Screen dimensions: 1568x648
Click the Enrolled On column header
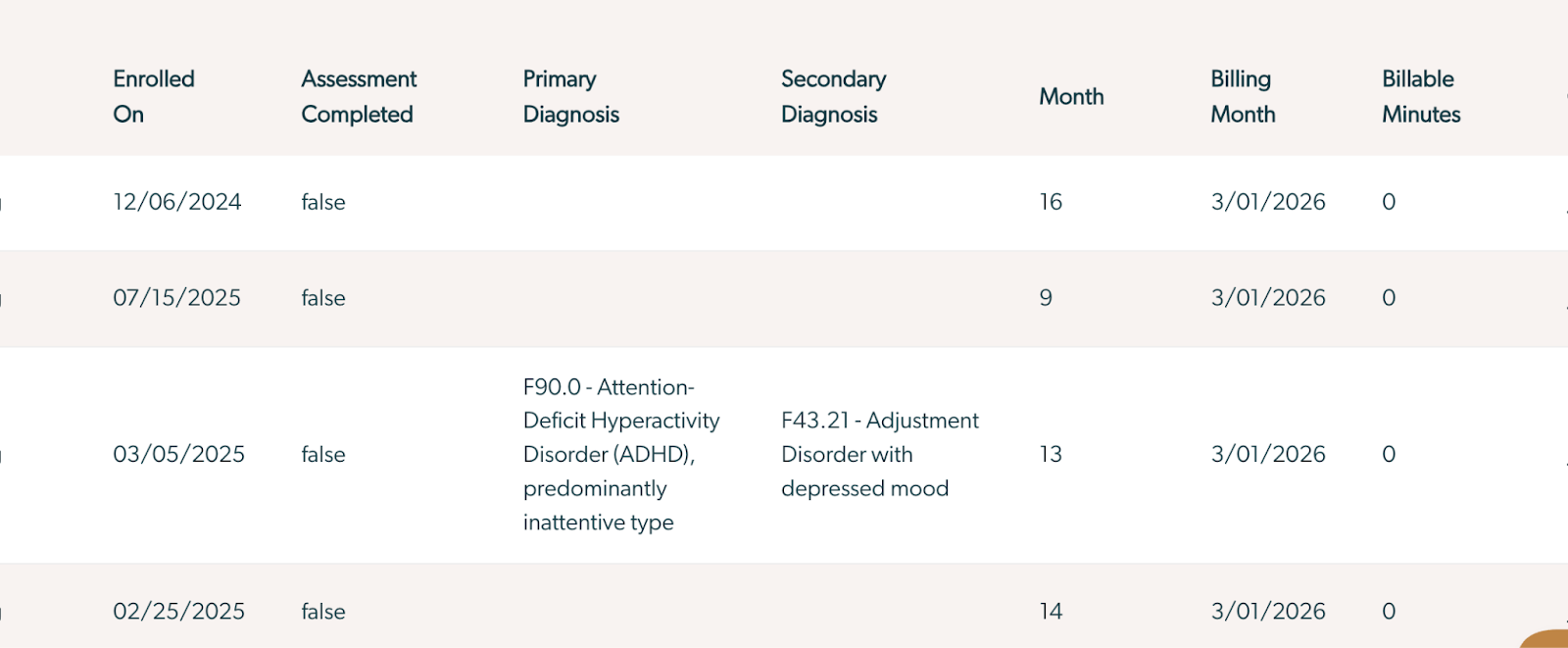coord(154,96)
